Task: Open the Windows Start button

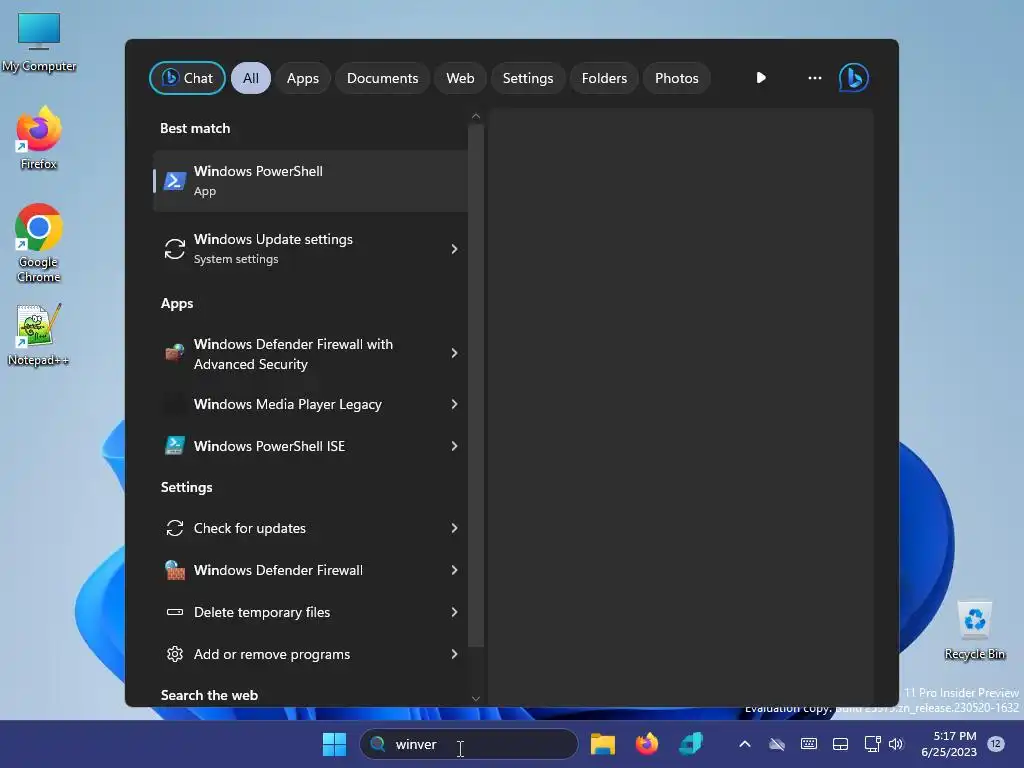Action: point(334,744)
